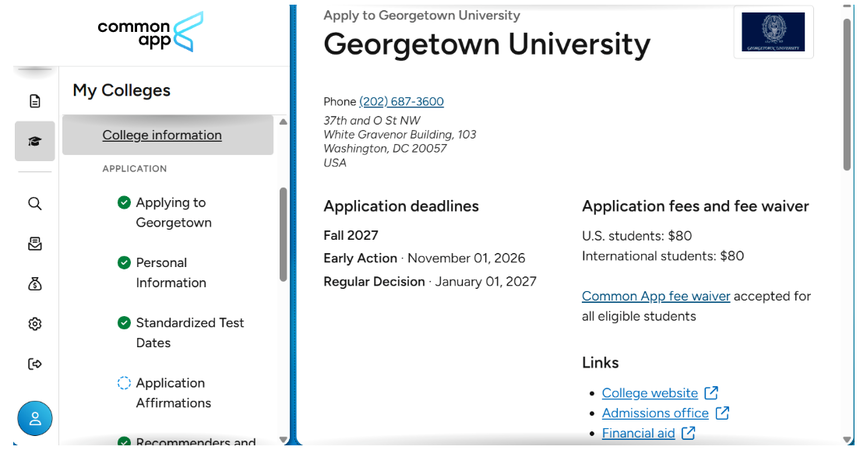Visit the Admissions office link
The width and height of the screenshot is (860, 450).
pyautogui.click(x=655, y=413)
